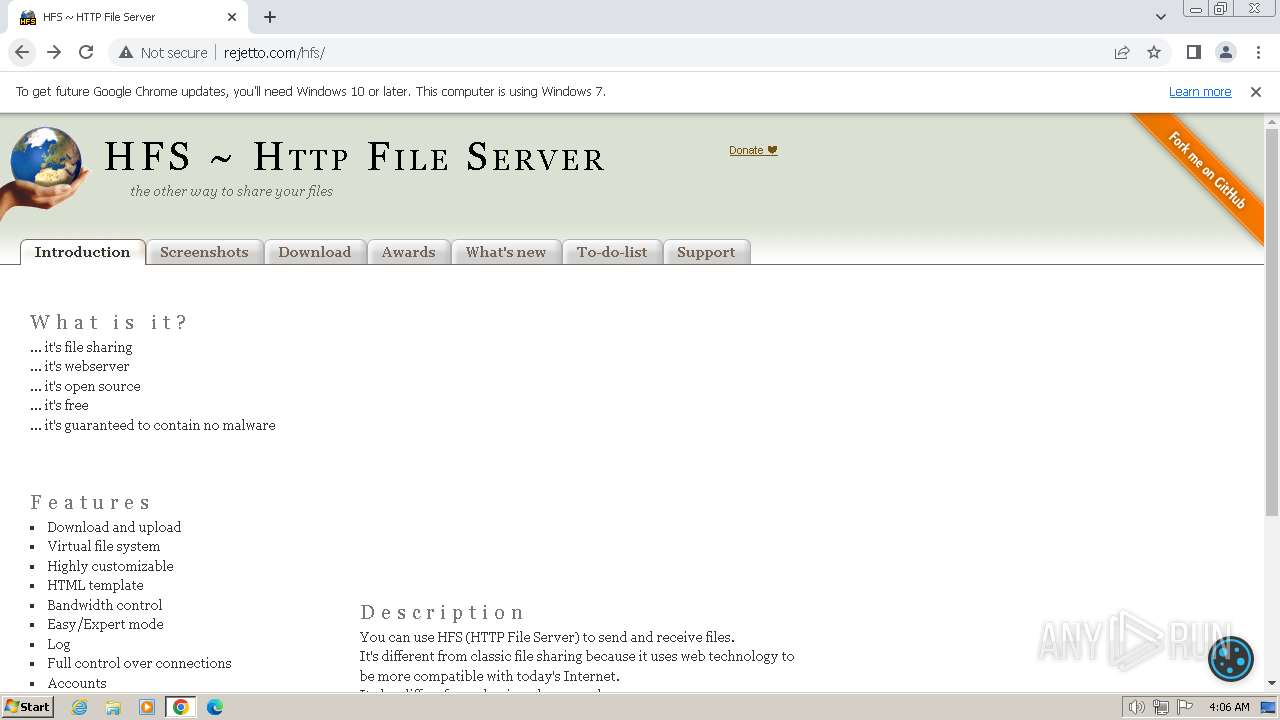The image size is (1280, 720).
Task: Click the 'it's open source' line
Action: click(85, 386)
